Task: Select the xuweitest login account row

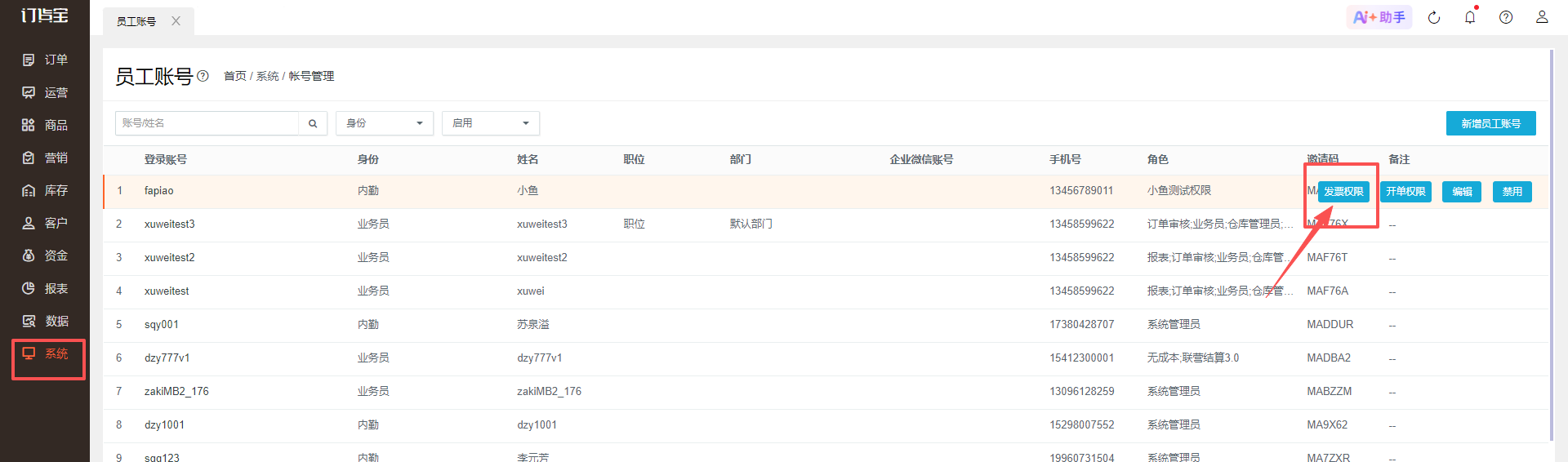Action: point(167,291)
